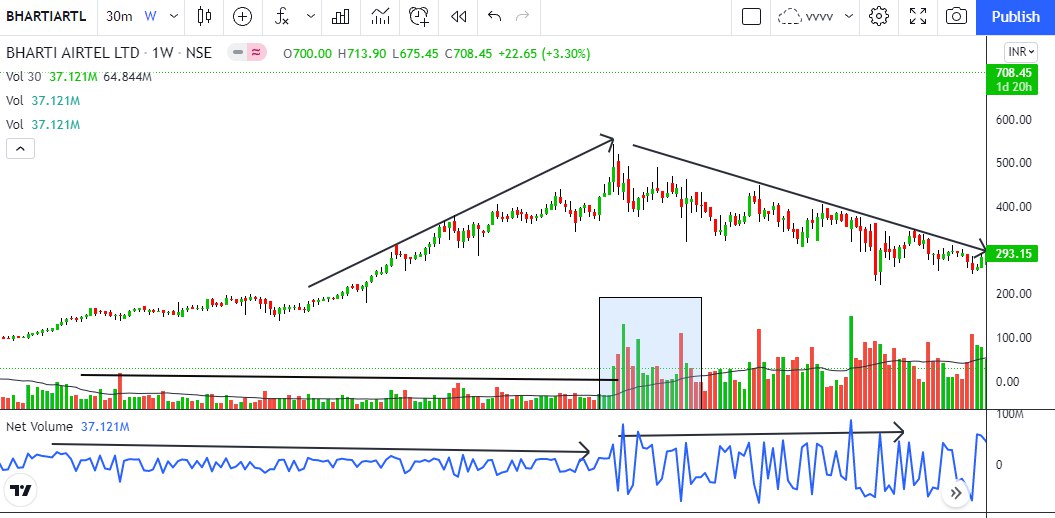Viewport: 1055px width, 518px height.
Task: Open the financials bar chart icon
Action: tap(340, 16)
